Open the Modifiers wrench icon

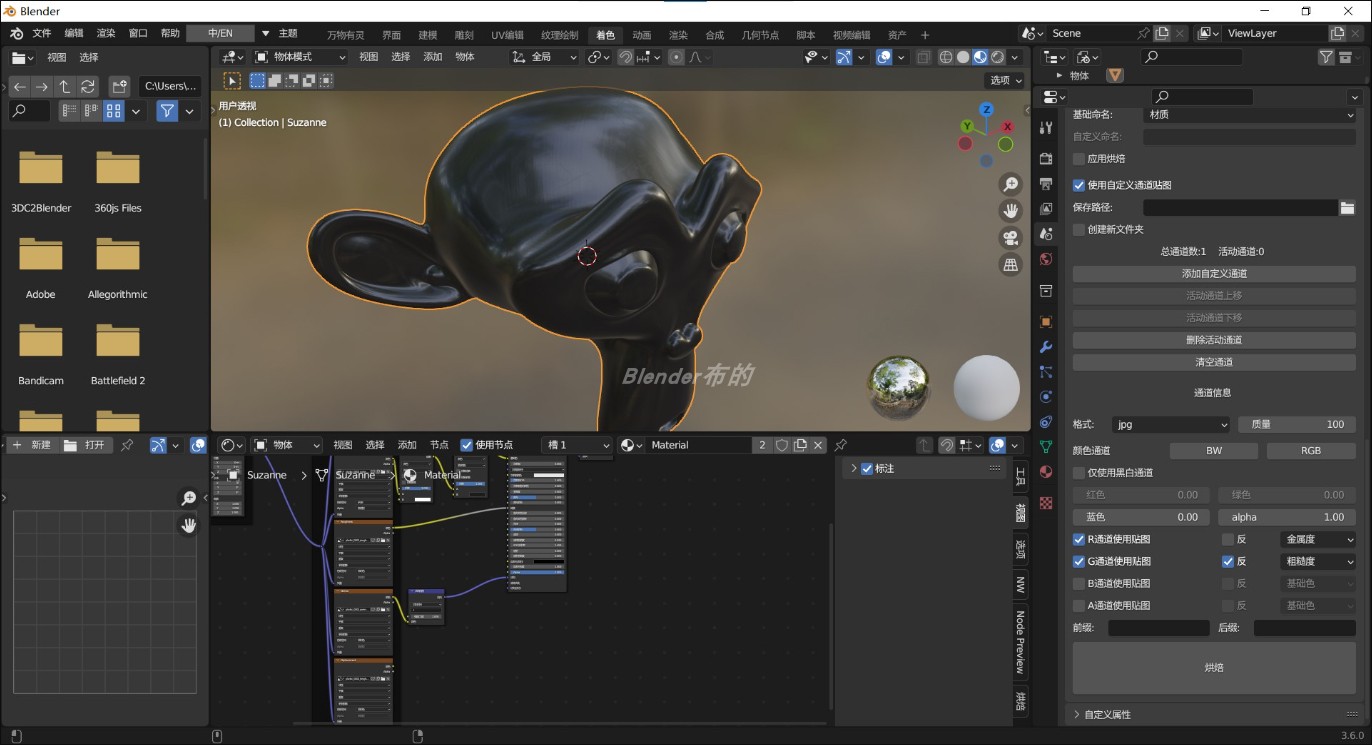pos(1046,347)
